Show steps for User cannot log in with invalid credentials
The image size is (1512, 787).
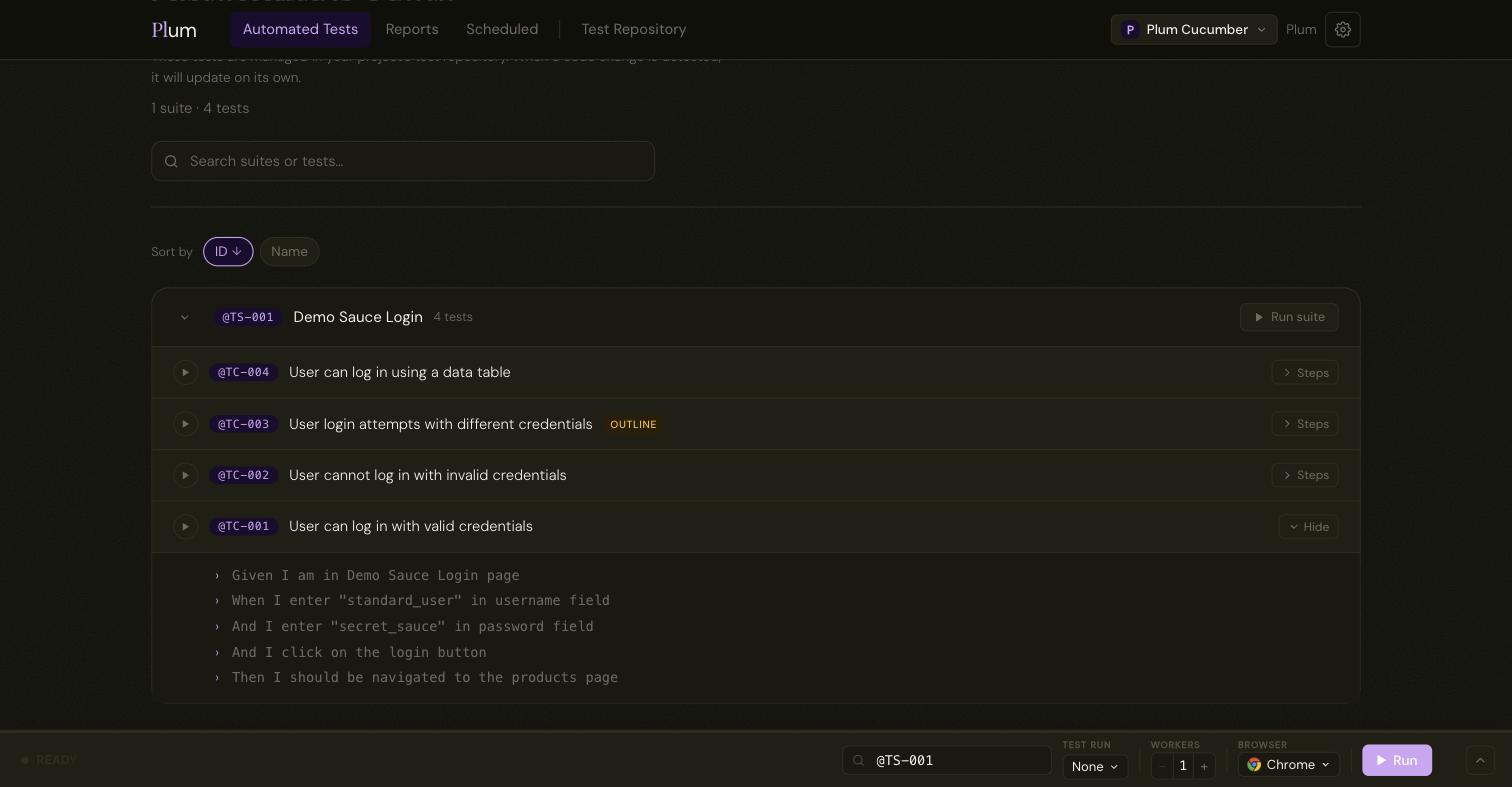pos(1305,475)
